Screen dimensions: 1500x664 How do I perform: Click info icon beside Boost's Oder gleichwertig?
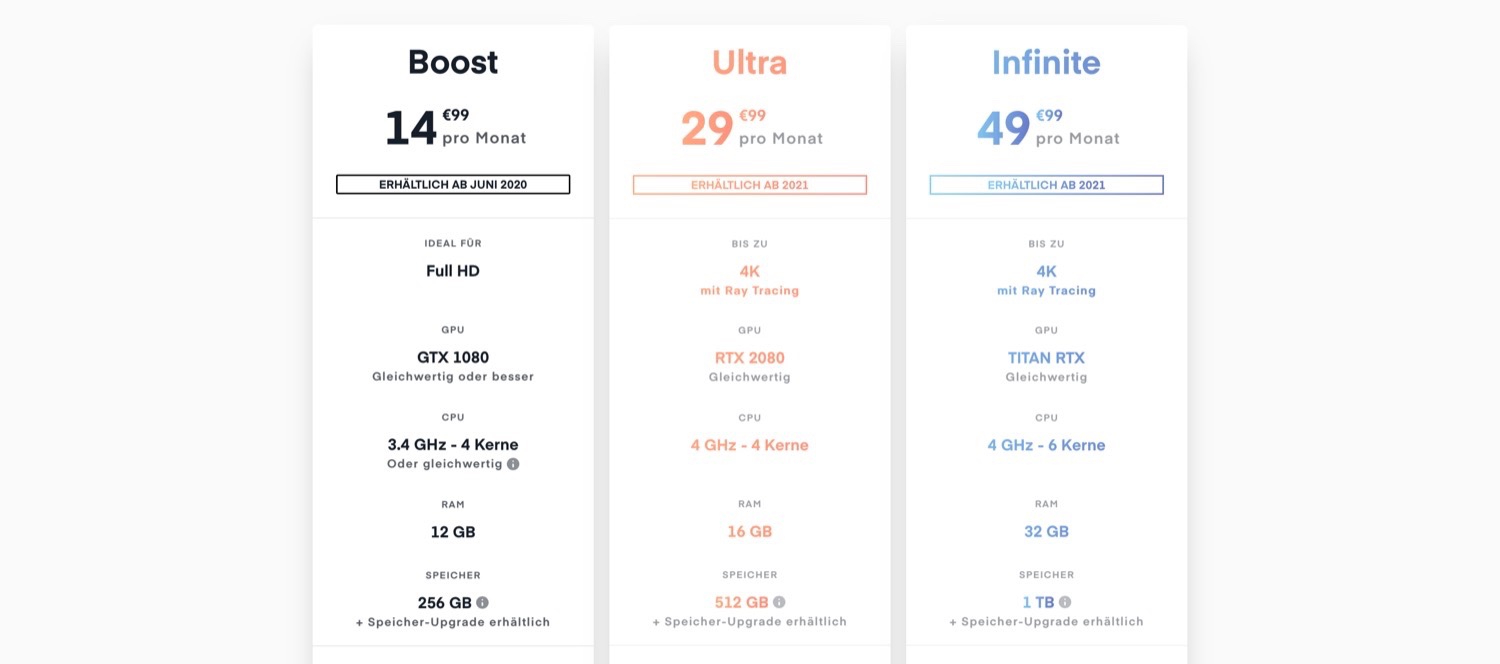513,464
